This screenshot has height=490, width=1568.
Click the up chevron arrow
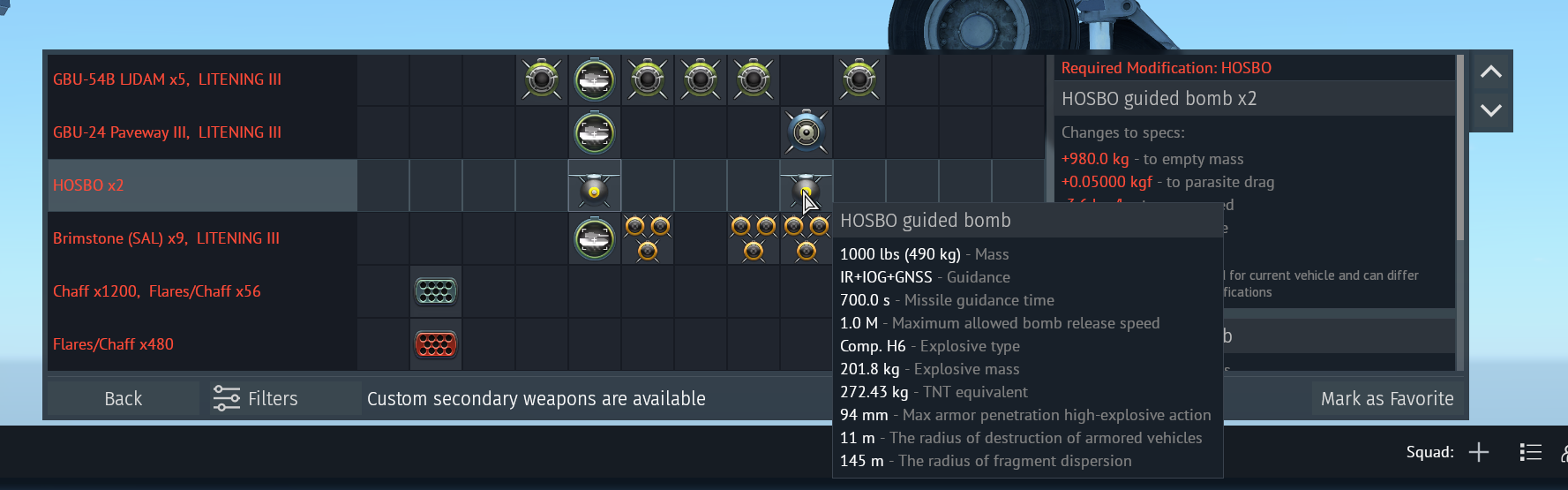point(1491,72)
